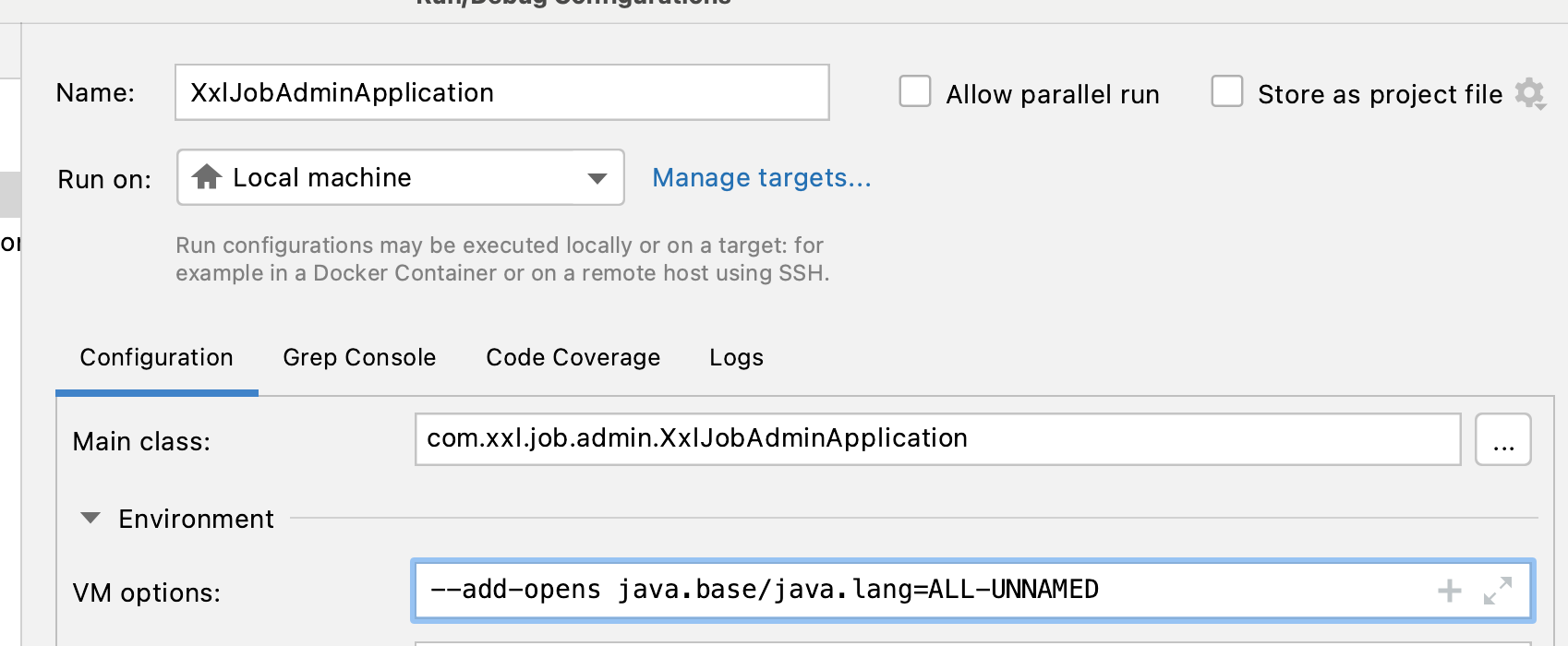Collapse the Environment section triangle
Image resolution: width=1568 pixels, height=646 pixels.
click(x=90, y=518)
